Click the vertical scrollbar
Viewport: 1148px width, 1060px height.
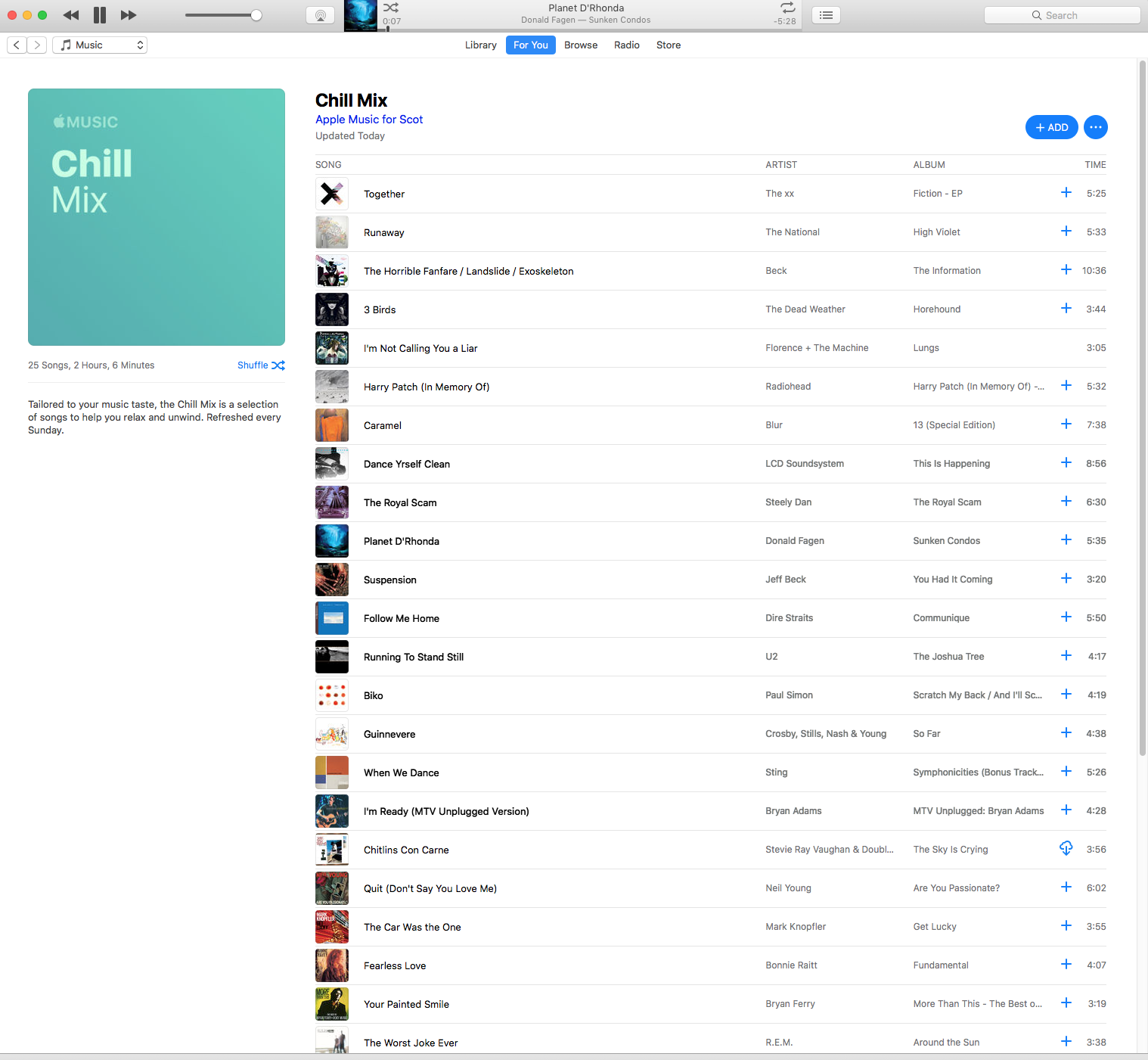pos(1143,409)
